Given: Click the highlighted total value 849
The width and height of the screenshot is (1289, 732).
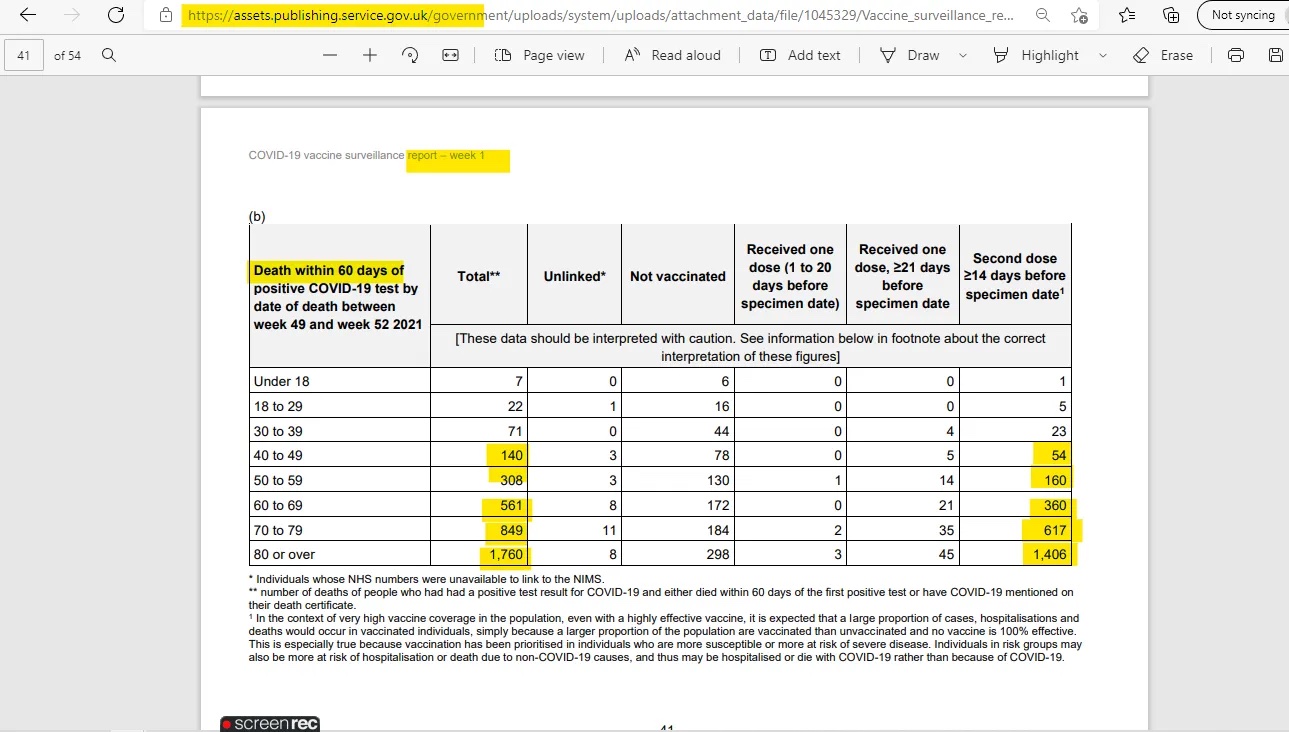Looking at the screenshot, I should coord(510,530).
